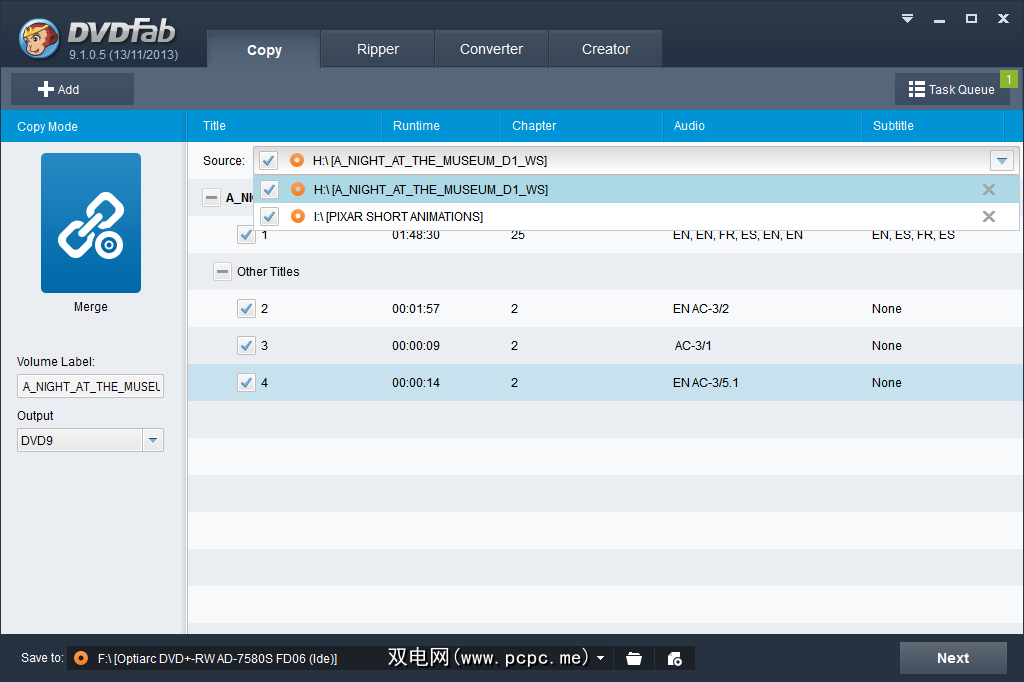1024x682 pixels.
Task: Open the Output DVD9 dropdown
Action: click(x=153, y=440)
